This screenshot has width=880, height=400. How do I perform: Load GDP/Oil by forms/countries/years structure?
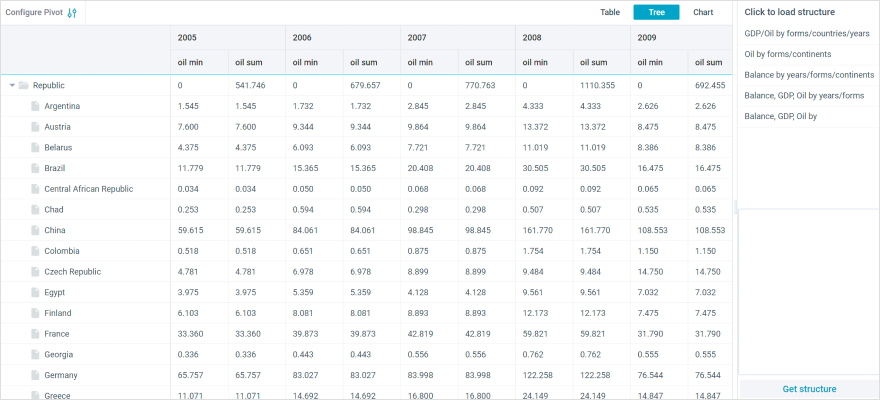(x=806, y=33)
